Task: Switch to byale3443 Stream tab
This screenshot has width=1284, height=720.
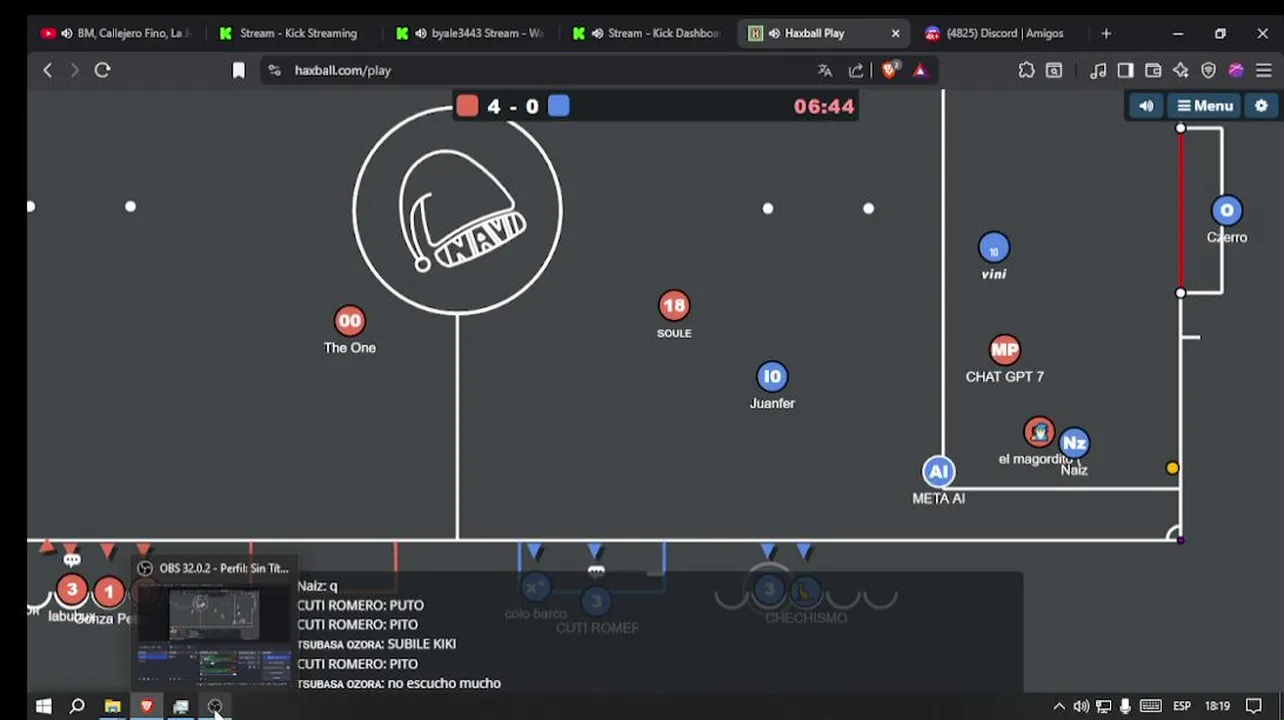Action: pos(470,33)
